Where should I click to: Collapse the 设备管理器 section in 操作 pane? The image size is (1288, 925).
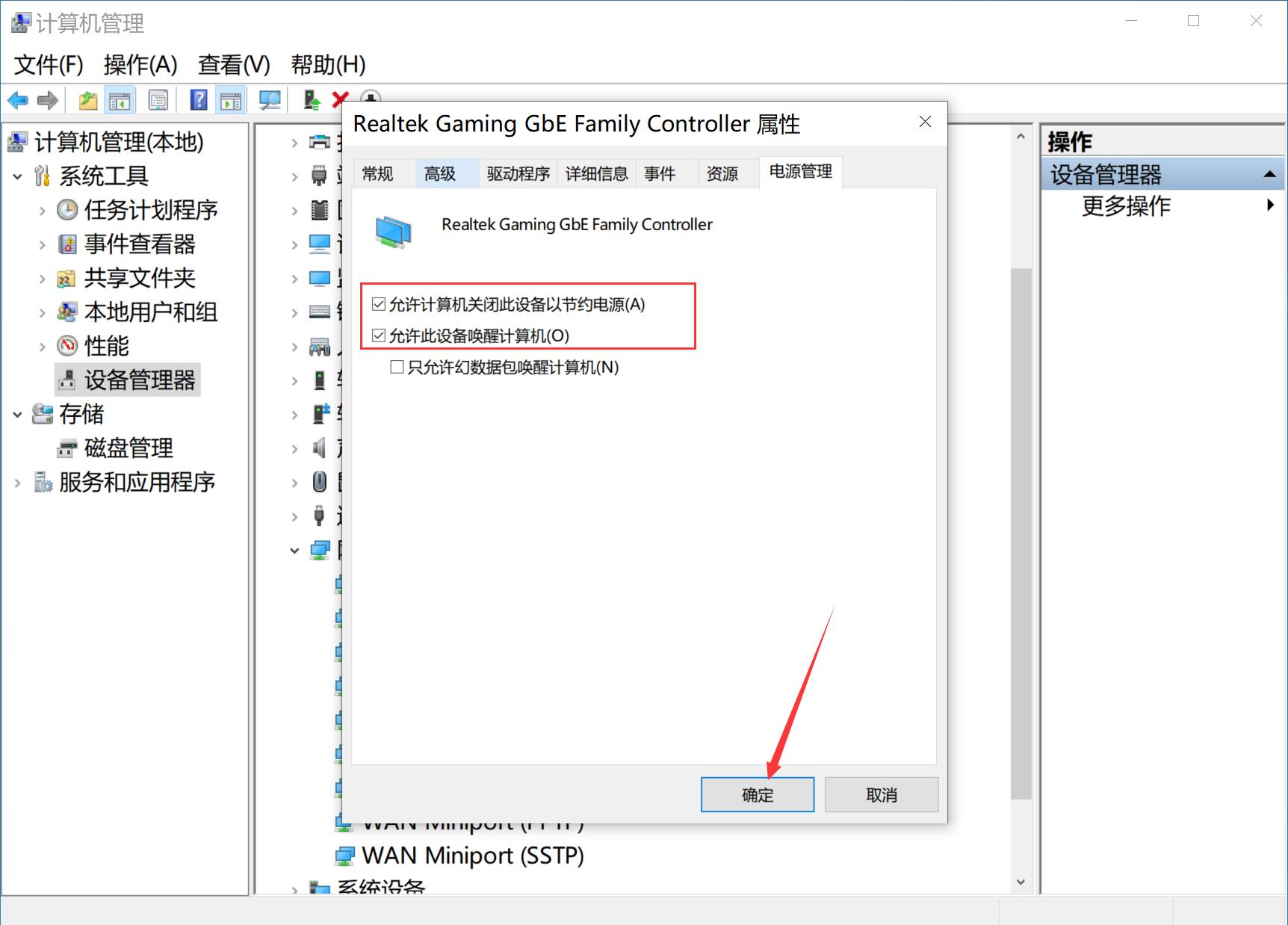tap(1269, 174)
